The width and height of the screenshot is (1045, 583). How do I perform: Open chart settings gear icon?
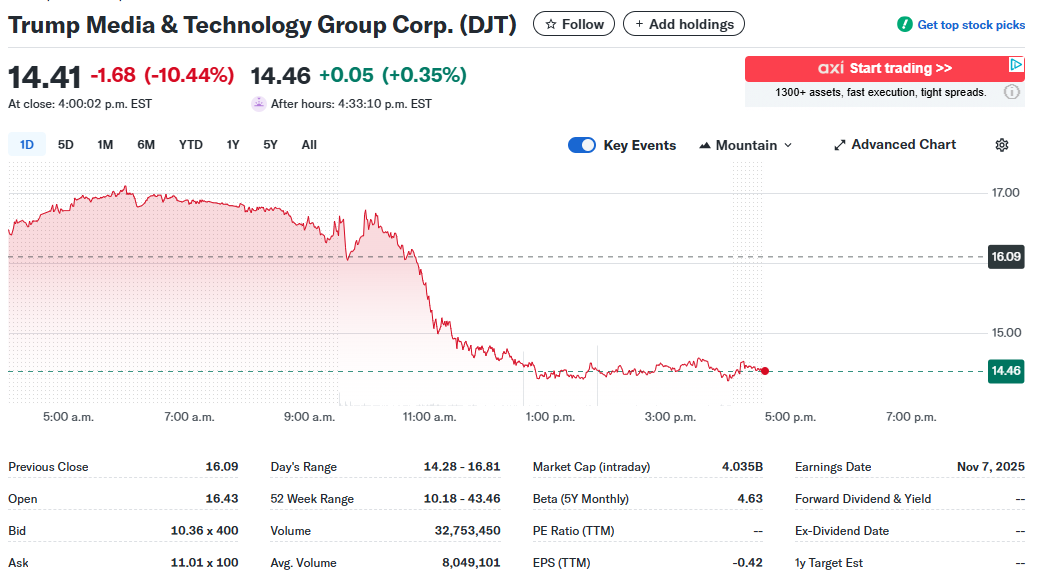tap(1001, 145)
